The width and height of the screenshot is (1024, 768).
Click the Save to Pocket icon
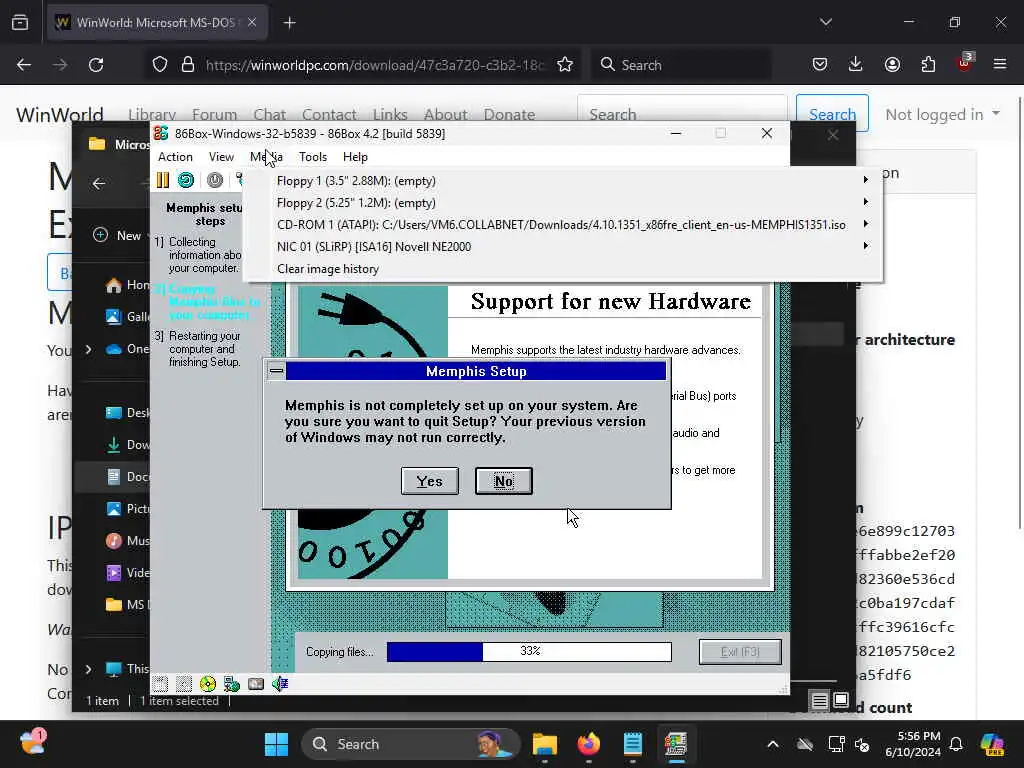coord(820,65)
